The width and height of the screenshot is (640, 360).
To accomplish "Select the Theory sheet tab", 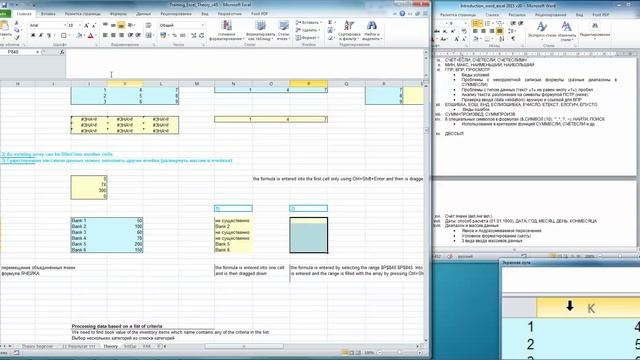I will (x=110, y=346).
